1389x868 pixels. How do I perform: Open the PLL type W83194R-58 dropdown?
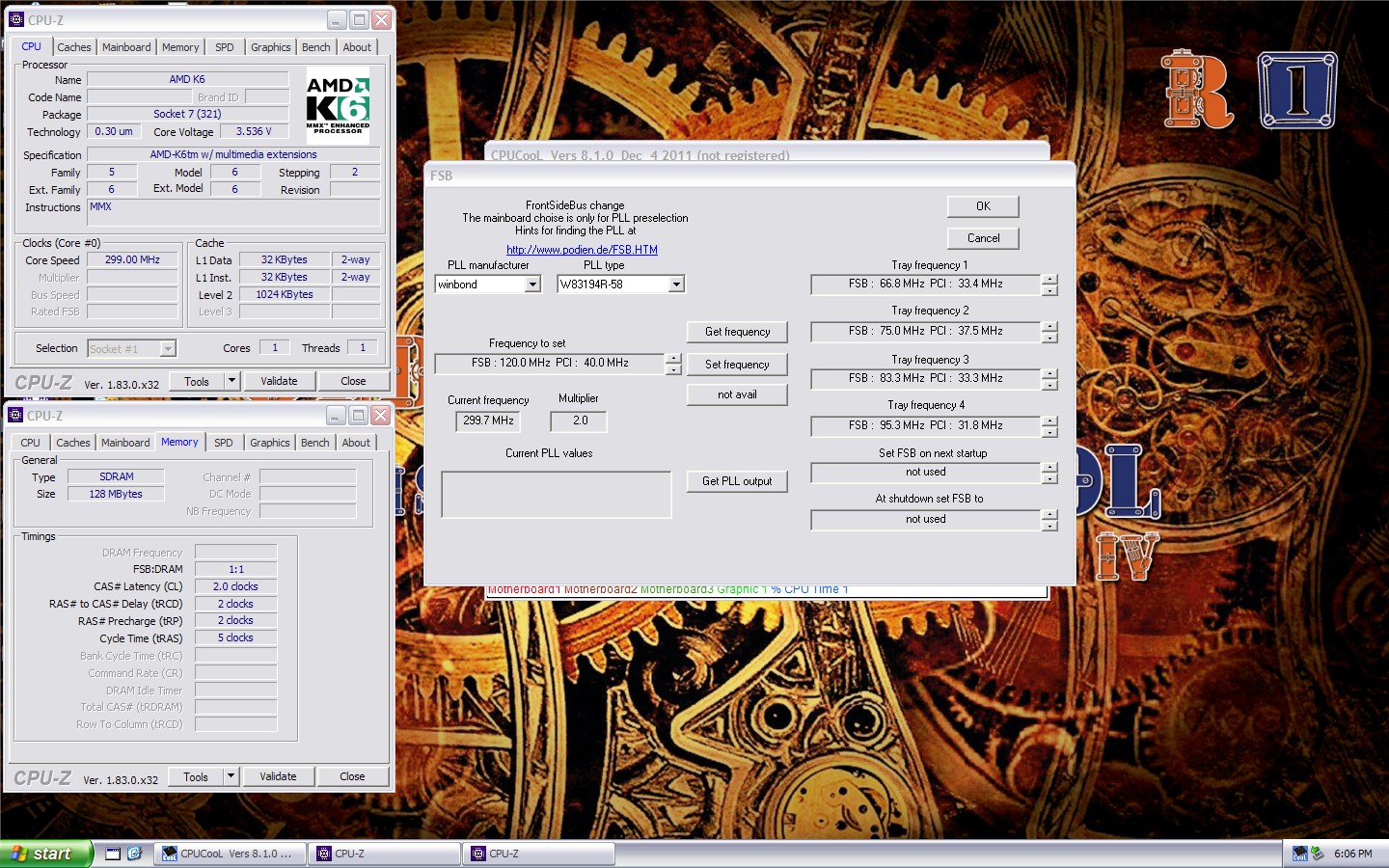point(676,285)
